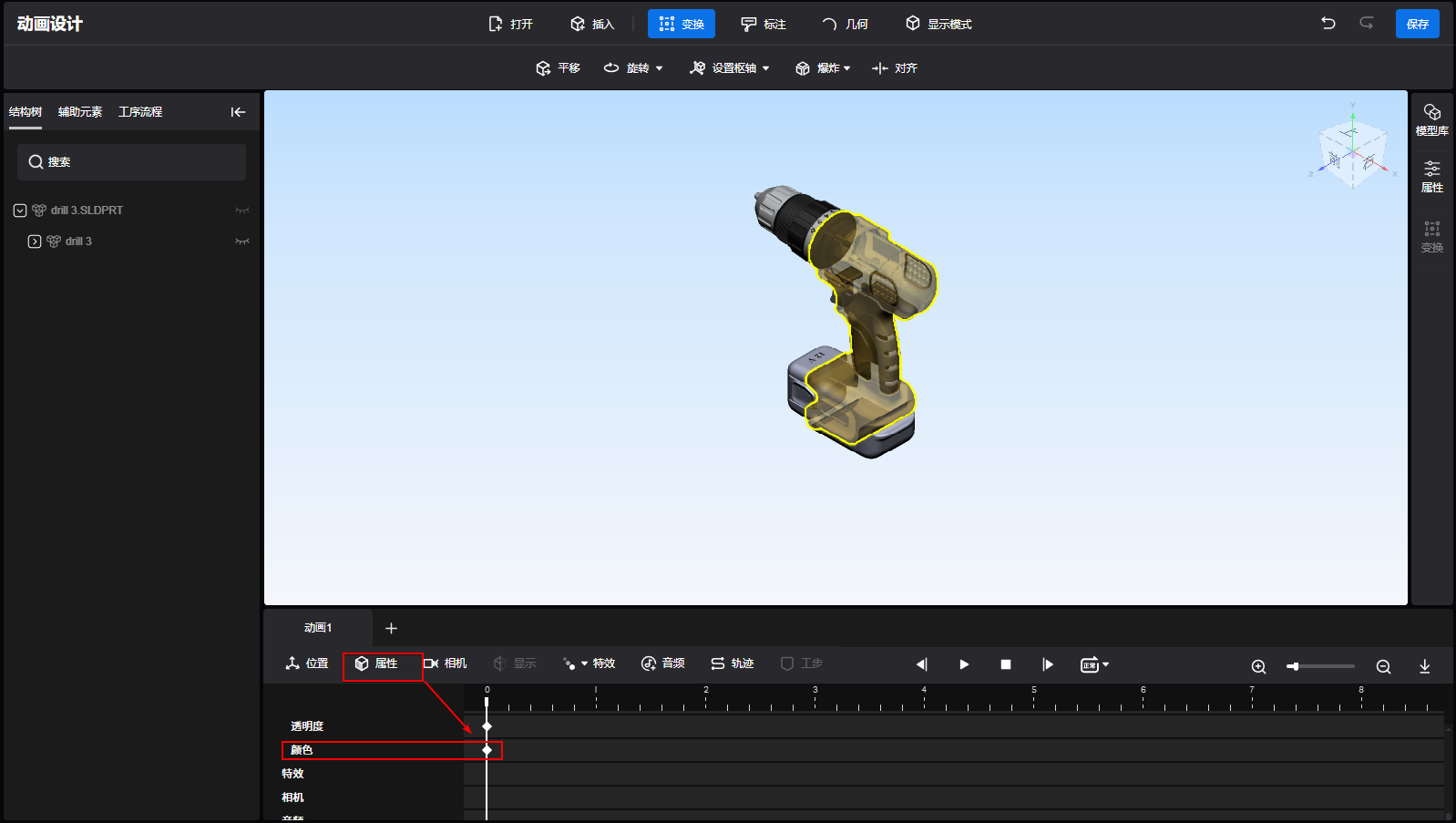Image resolution: width=1456 pixels, height=823 pixels.
Task: Select the 相机 camera track row
Action: (x=292, y=797)
